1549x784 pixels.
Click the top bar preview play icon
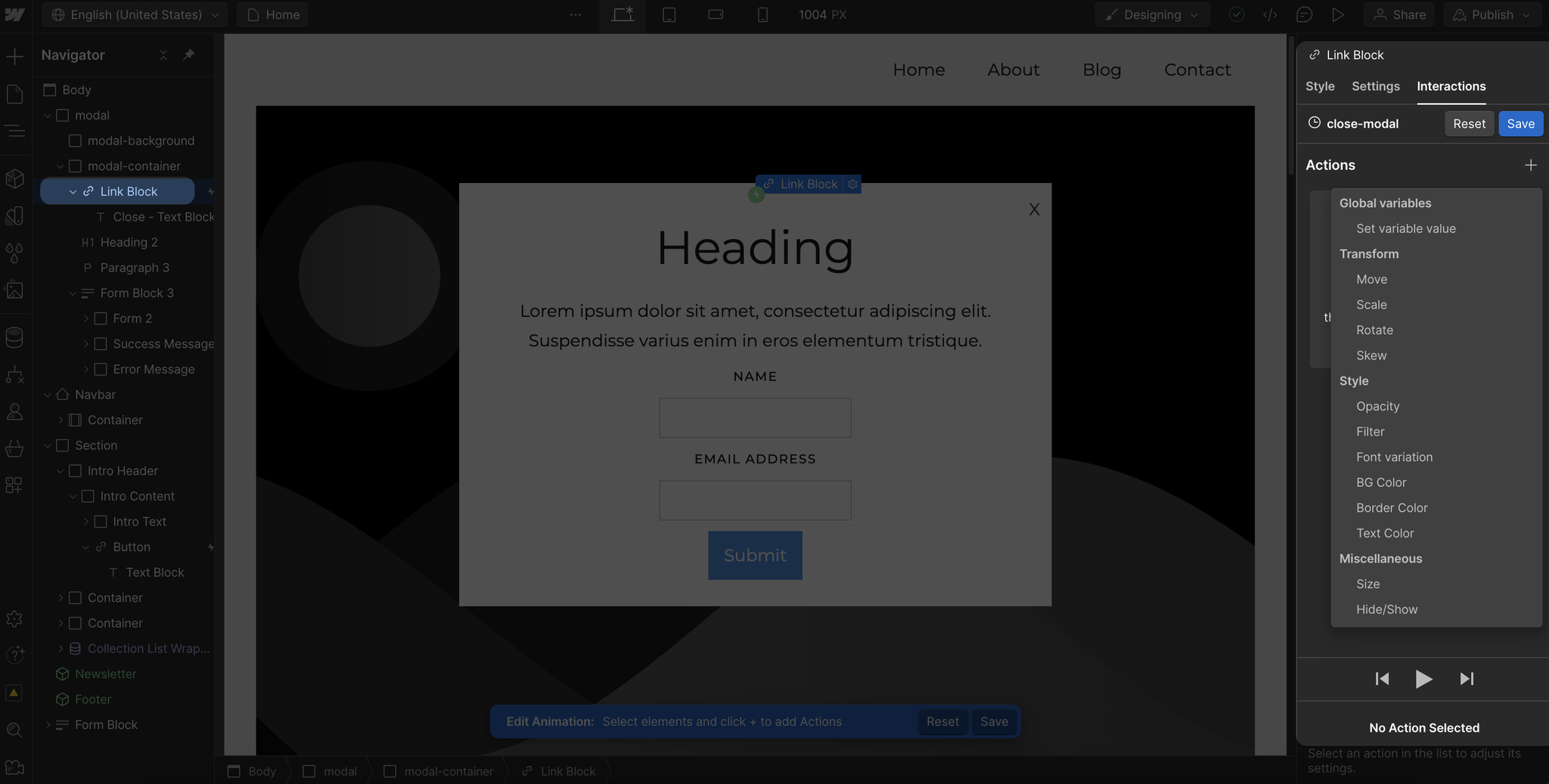pyautogui.click(x=1338, y=15)
